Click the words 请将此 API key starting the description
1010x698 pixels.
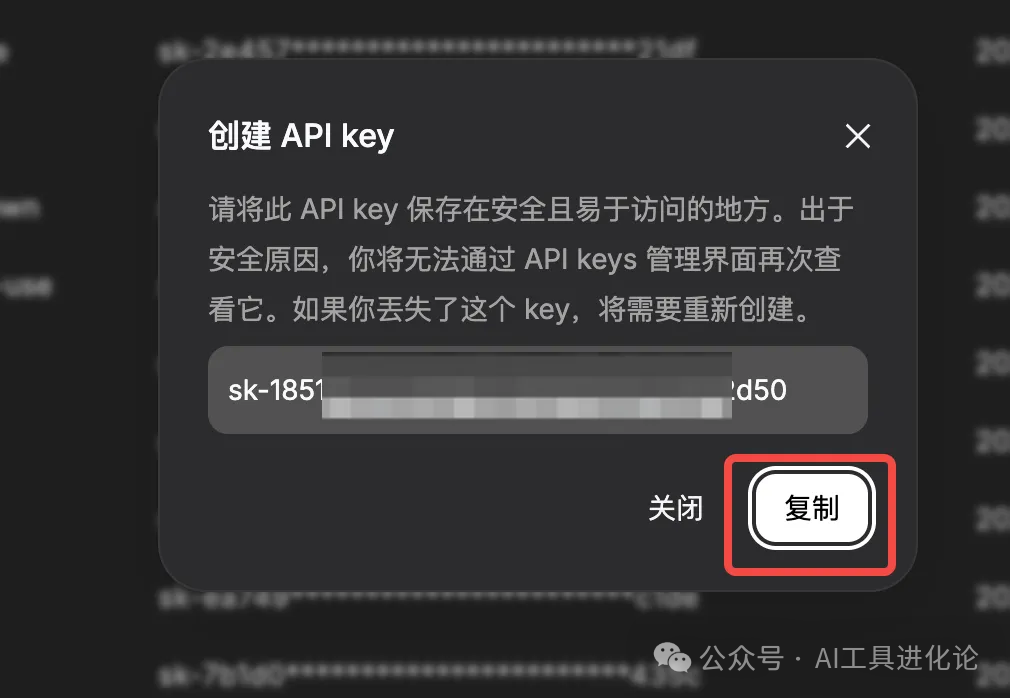303,210
